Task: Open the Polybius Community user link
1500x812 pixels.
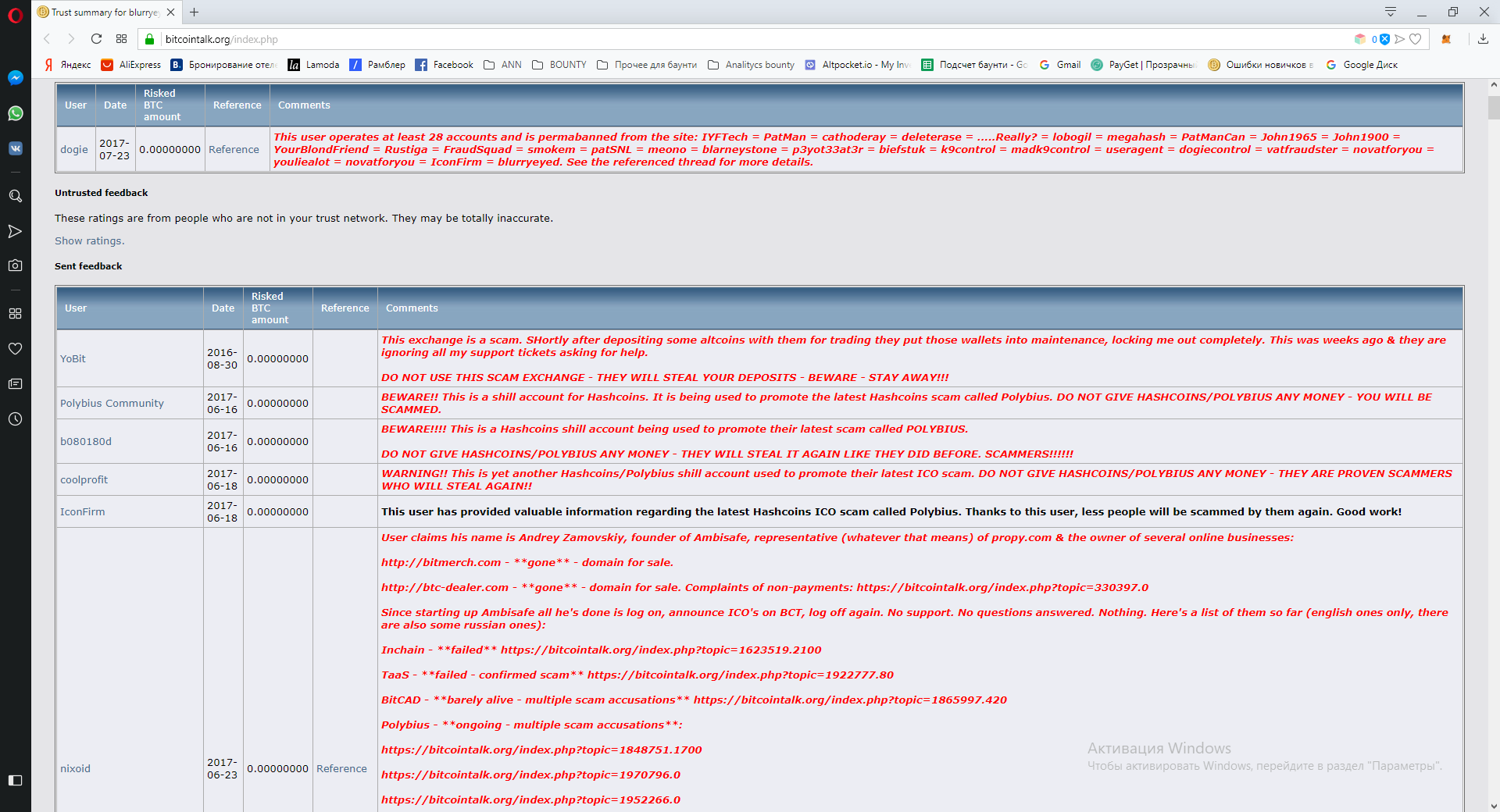Action: (112, 404)
